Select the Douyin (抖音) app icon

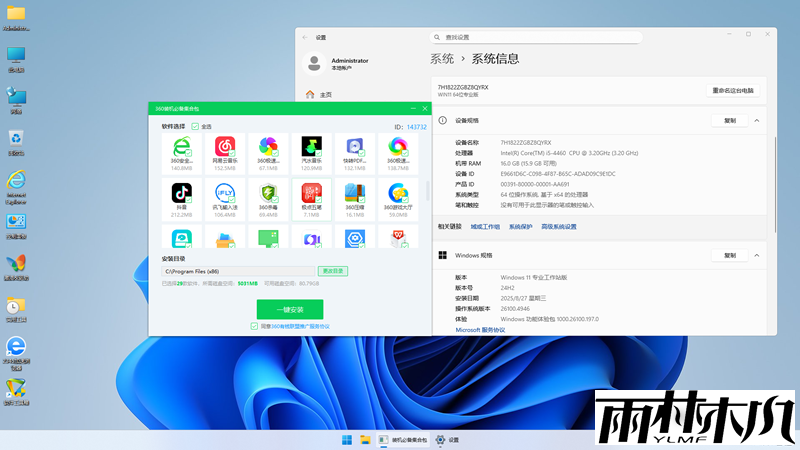181,192
